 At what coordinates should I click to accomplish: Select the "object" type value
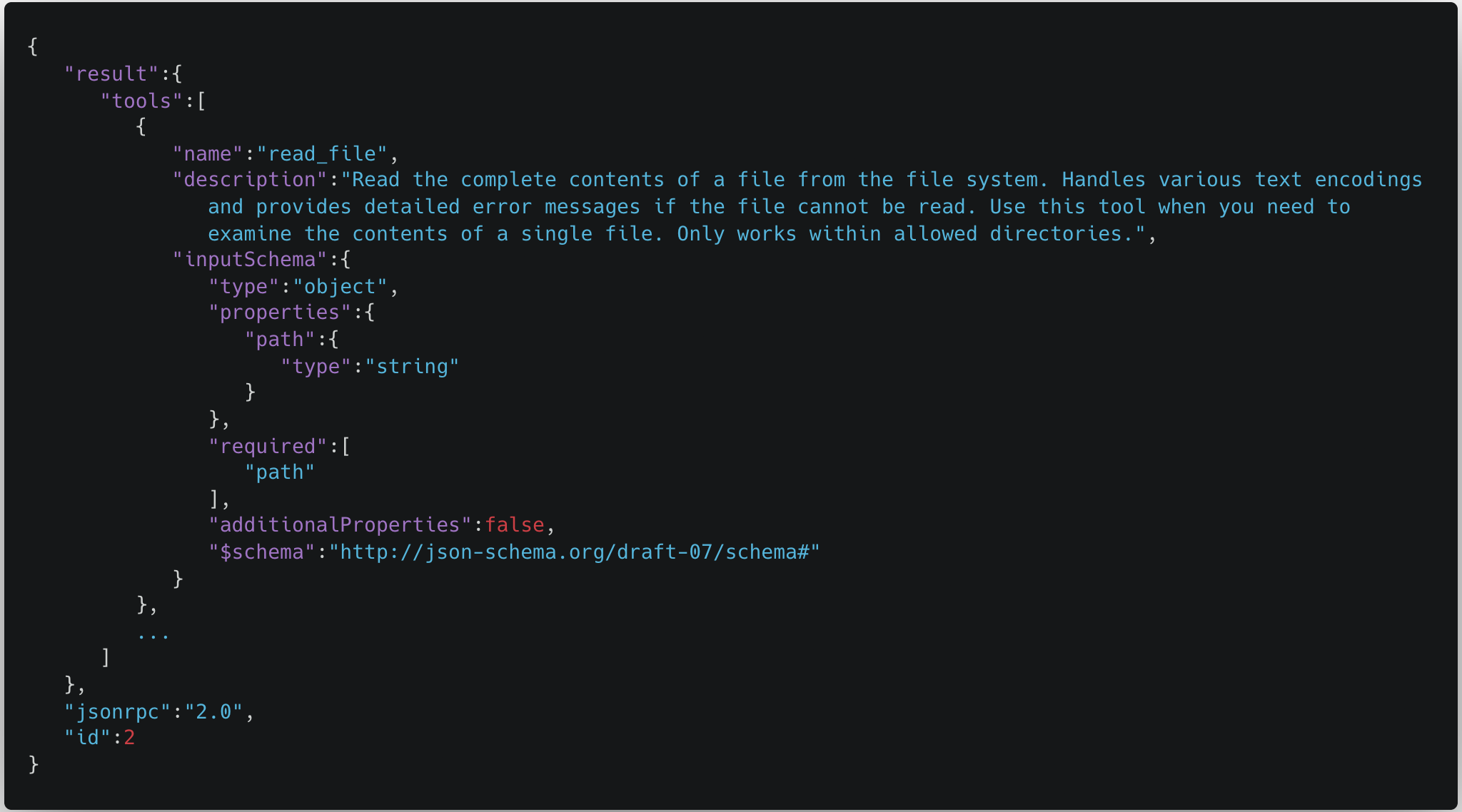click(340, 287)
